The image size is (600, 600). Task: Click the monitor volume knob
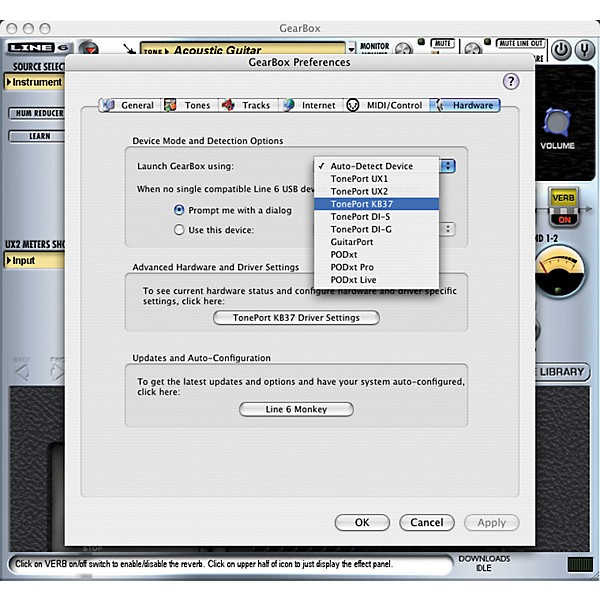pyautogui.click(x=403, y=49)
